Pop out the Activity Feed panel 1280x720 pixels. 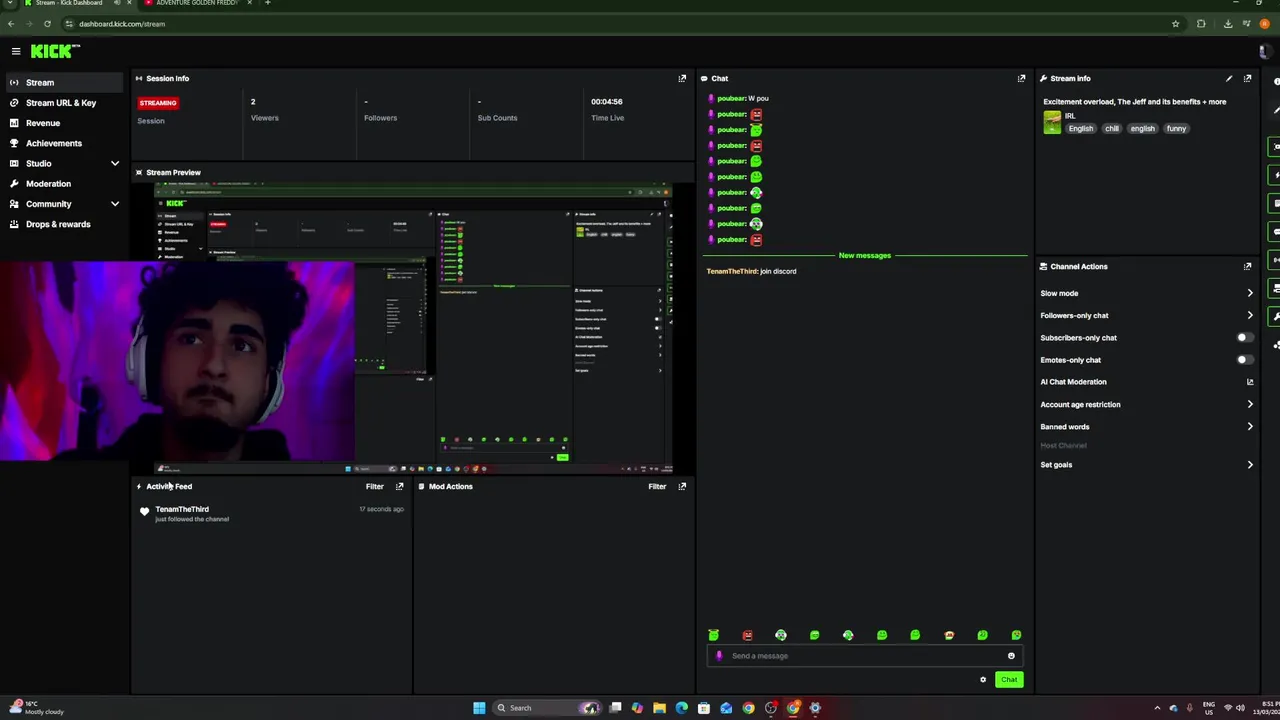click(x=399, y=486)
